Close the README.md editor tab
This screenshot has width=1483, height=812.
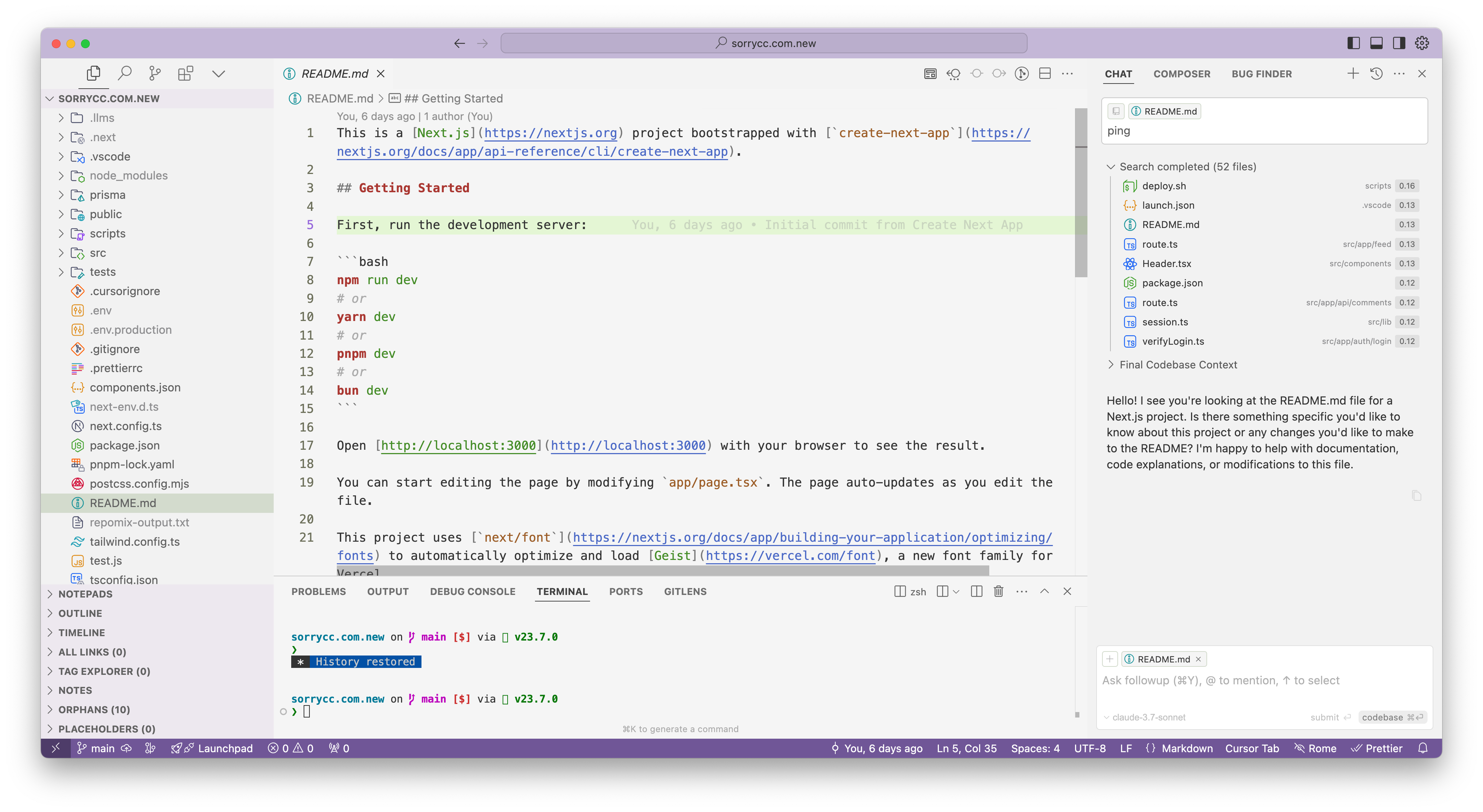point(381,74)
